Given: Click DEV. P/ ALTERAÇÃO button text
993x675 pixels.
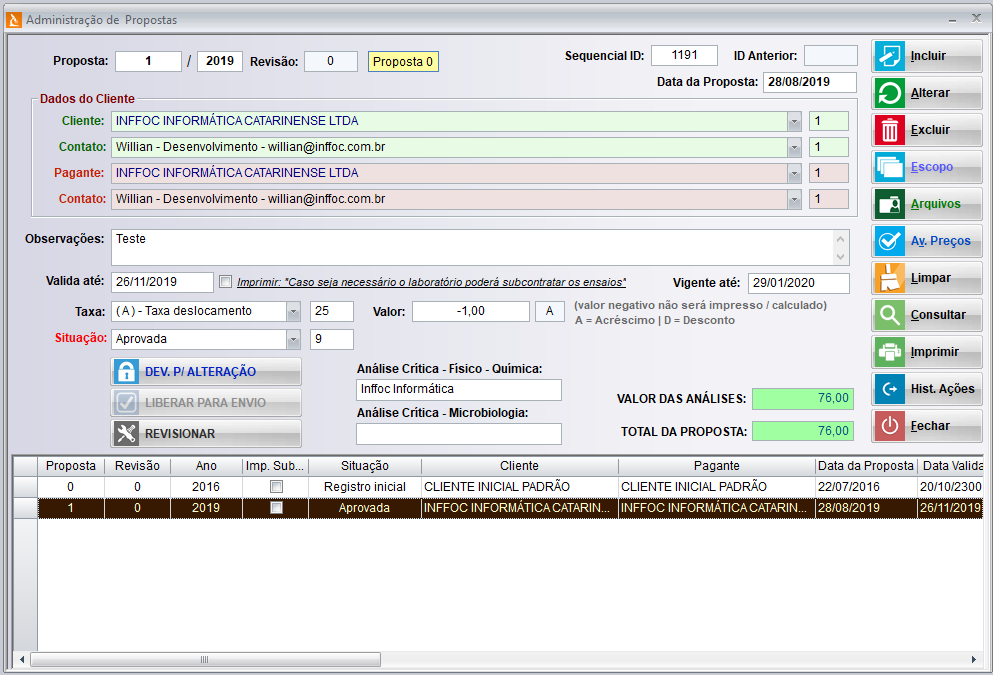Looking at the screenshot, I should click(201, 372).
